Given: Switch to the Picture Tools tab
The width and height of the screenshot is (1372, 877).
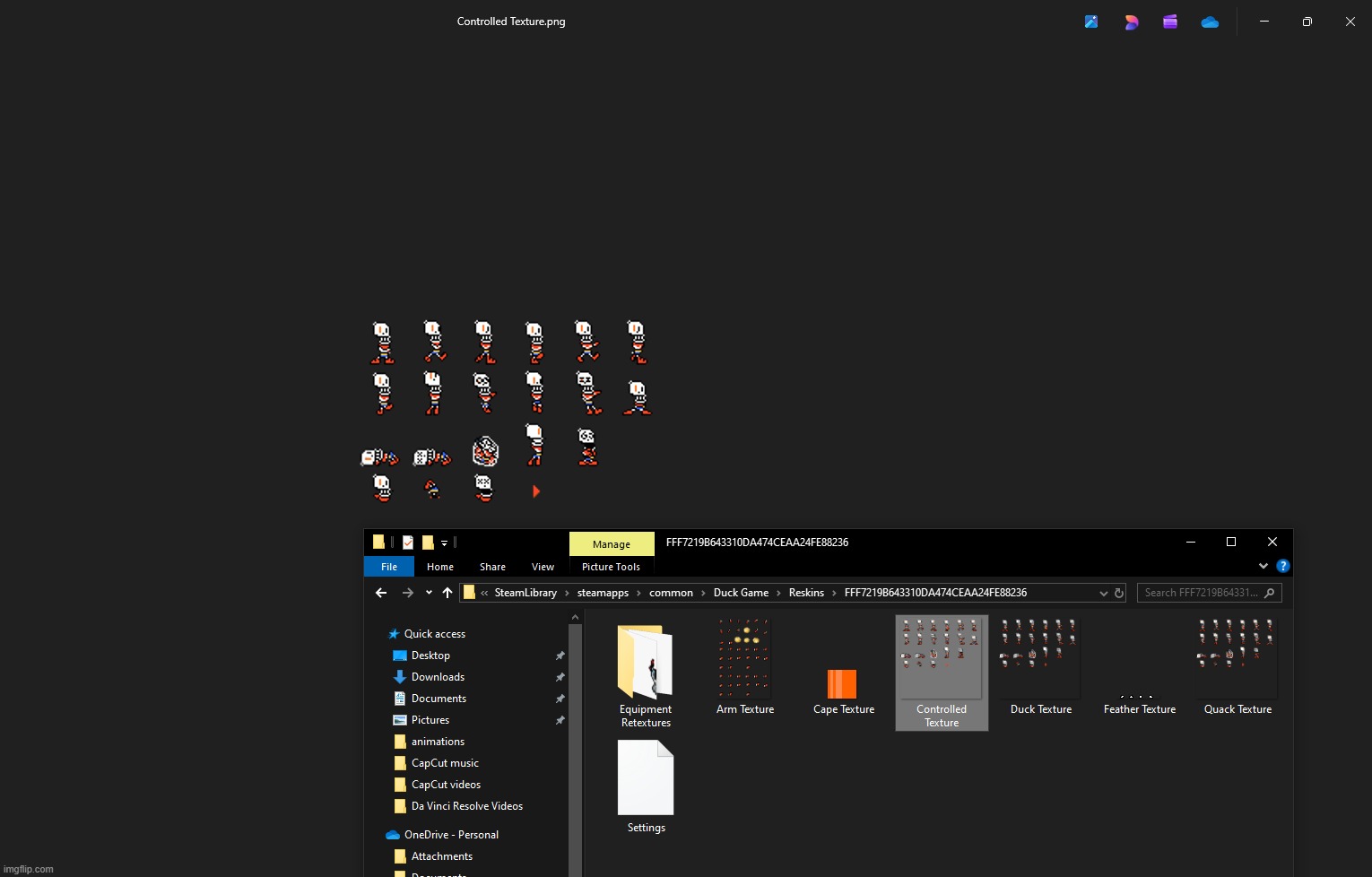Looking at the screenshot, I should (611, 567).
